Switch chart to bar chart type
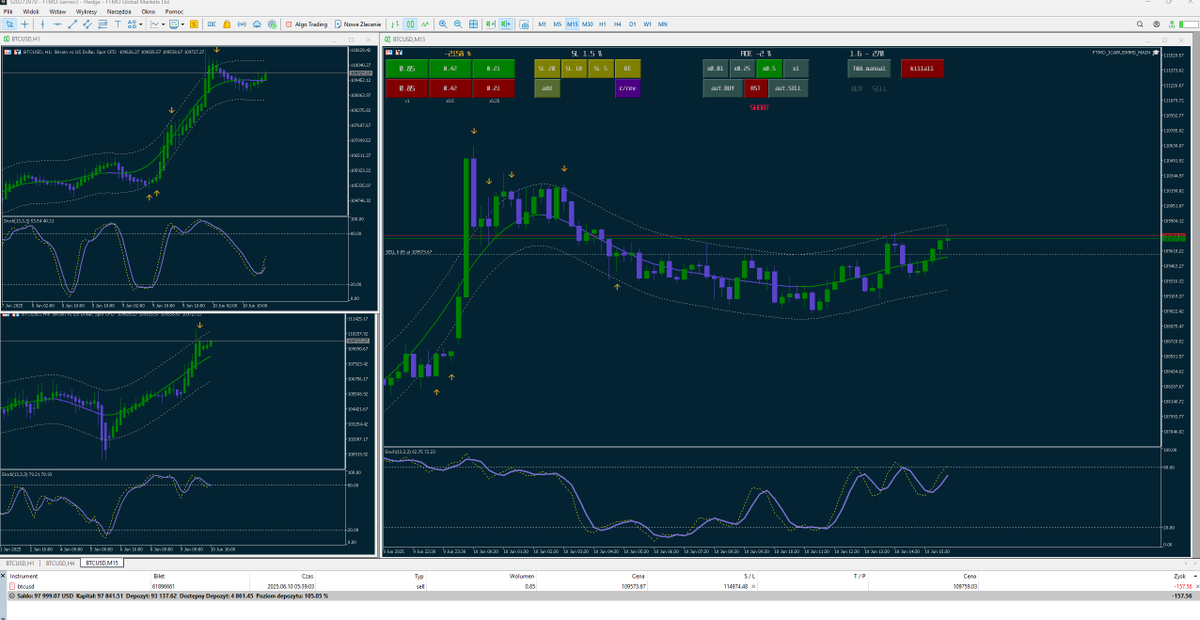This screenshot has height=620, width=1200. (397, 23)
